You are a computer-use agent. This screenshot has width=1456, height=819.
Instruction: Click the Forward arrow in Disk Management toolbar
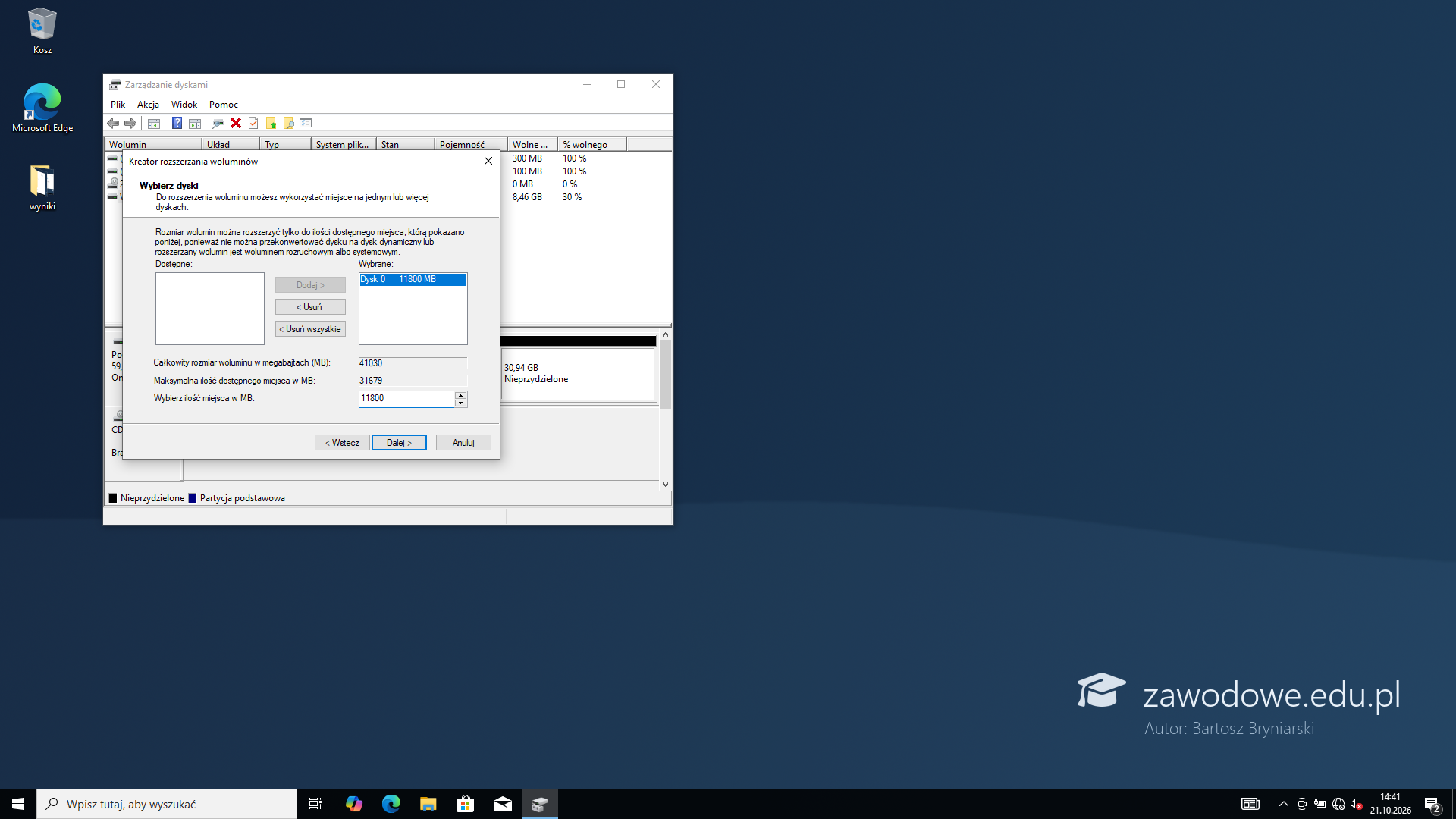[130, 123]
